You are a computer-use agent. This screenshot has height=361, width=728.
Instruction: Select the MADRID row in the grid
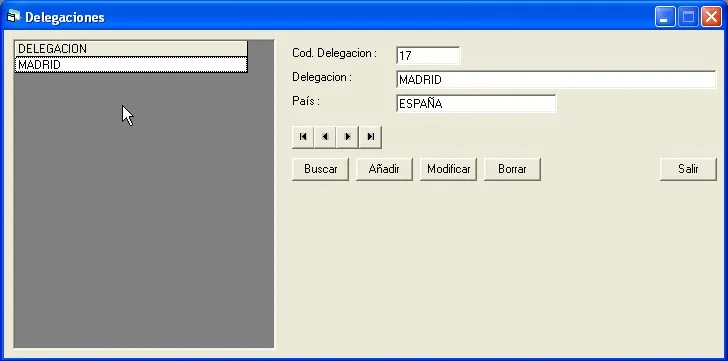point(131,65)
